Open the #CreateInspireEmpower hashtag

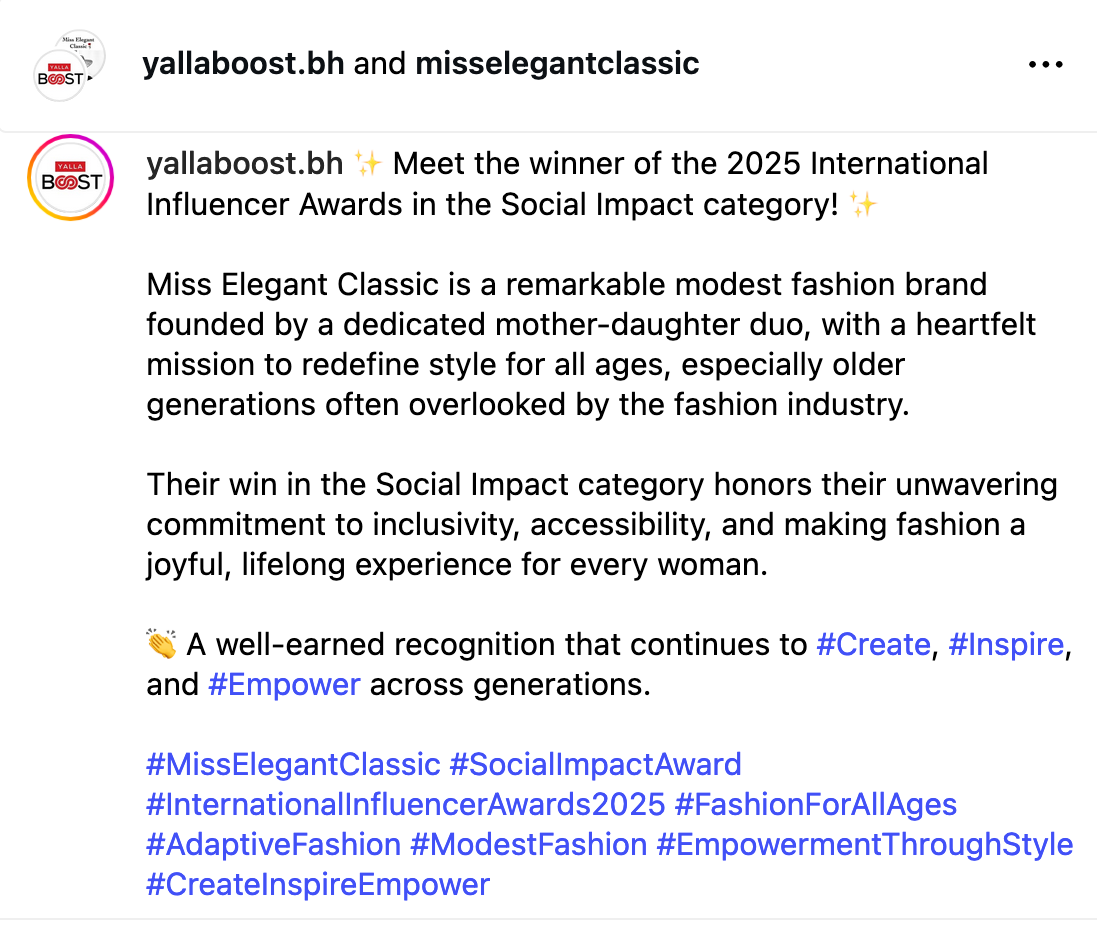(318, 885)
